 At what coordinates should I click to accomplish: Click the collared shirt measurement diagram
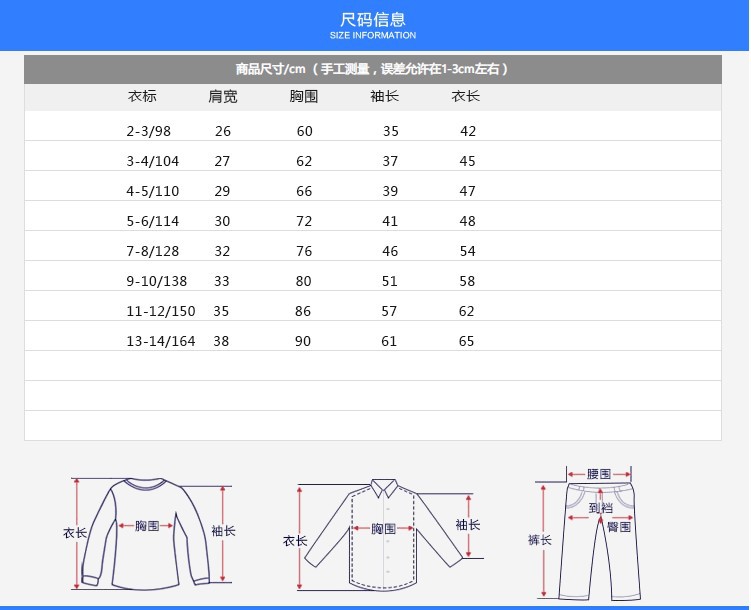(384, 535)
